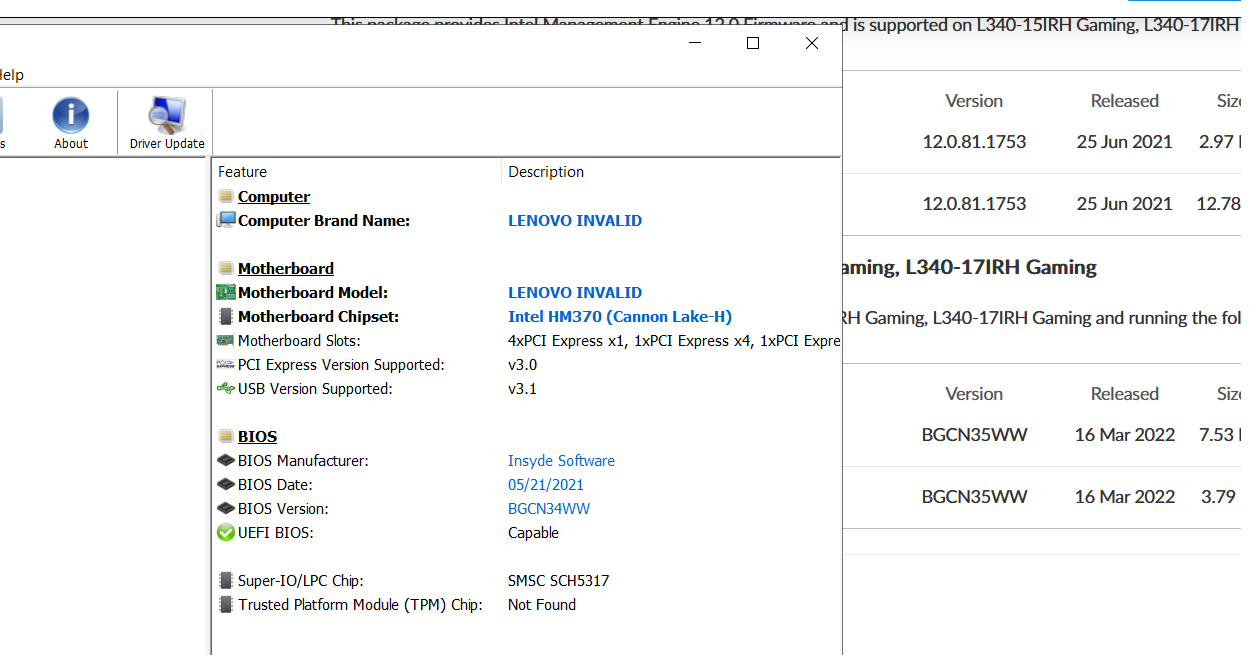The width and height of the screenshot is (1256, 665).
Task: Click the PCI Express Version icon
Action: point(226,364)
